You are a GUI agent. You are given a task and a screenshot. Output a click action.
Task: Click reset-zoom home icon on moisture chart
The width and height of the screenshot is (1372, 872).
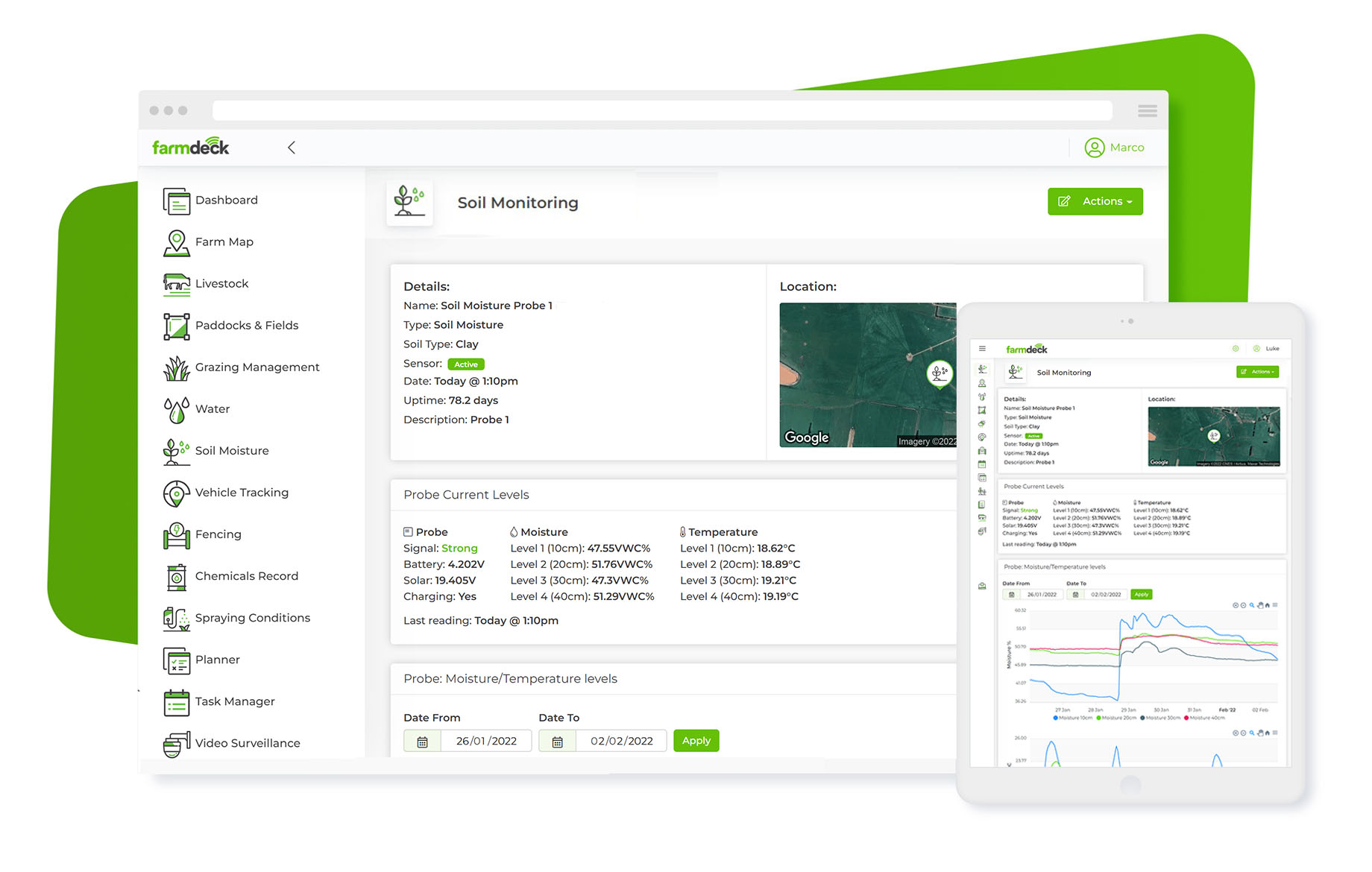[1268, 605]
